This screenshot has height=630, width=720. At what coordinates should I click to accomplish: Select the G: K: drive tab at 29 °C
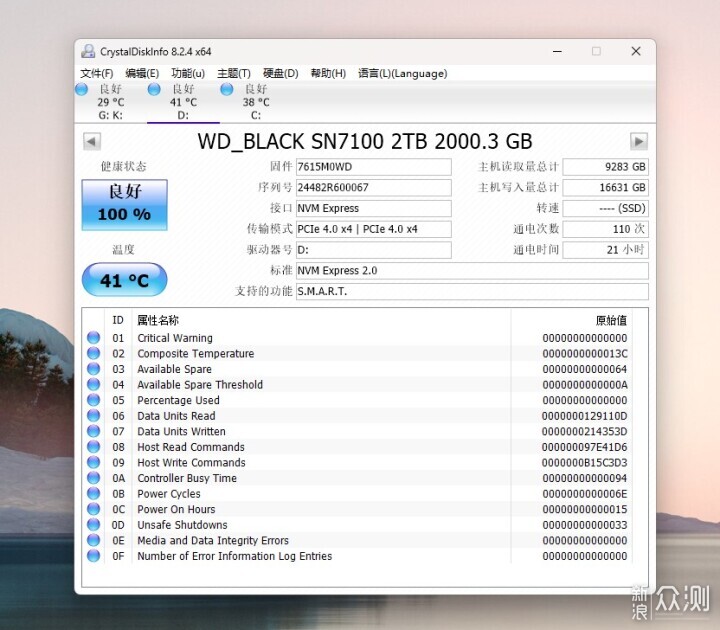pos(110,102)
